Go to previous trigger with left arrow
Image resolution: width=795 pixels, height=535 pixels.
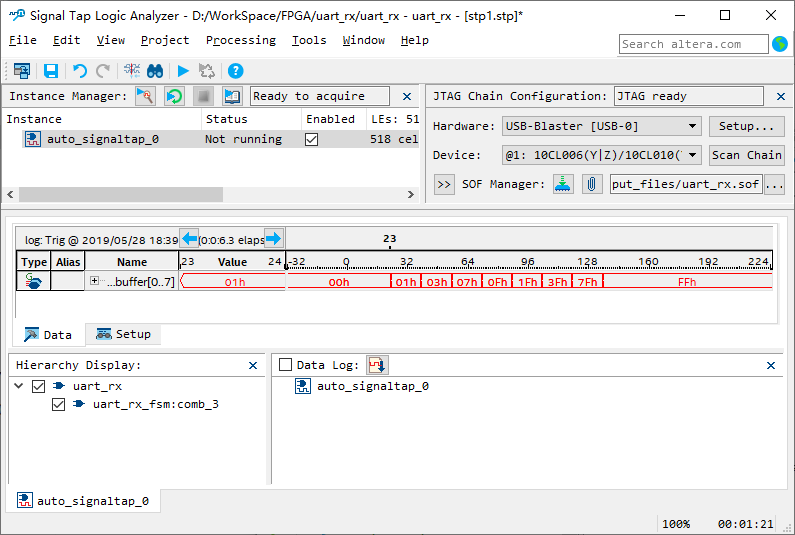pyautogui.click(x=190, y=238)
